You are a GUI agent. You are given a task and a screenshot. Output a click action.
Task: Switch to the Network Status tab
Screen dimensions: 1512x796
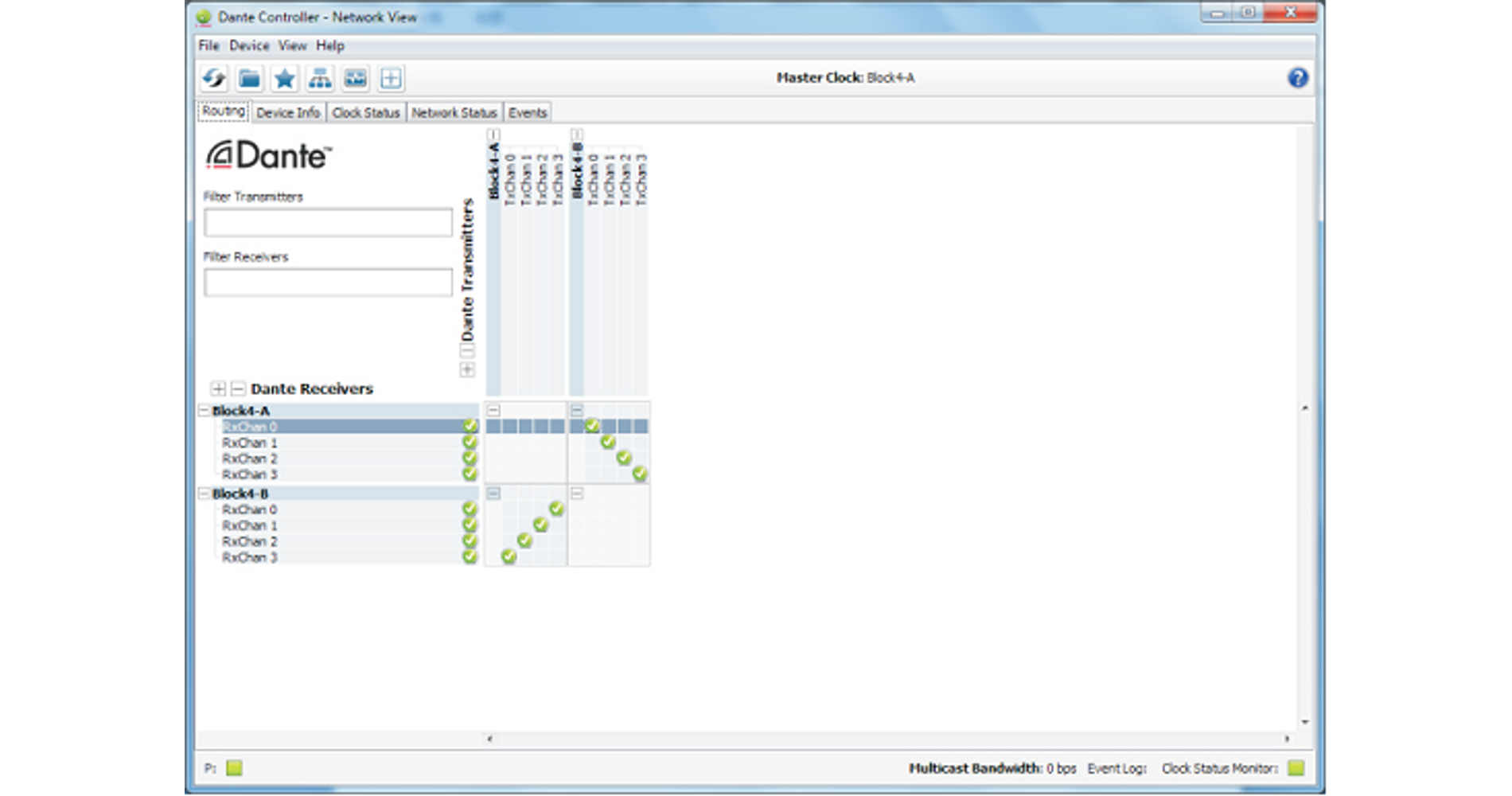coord(454,112)
